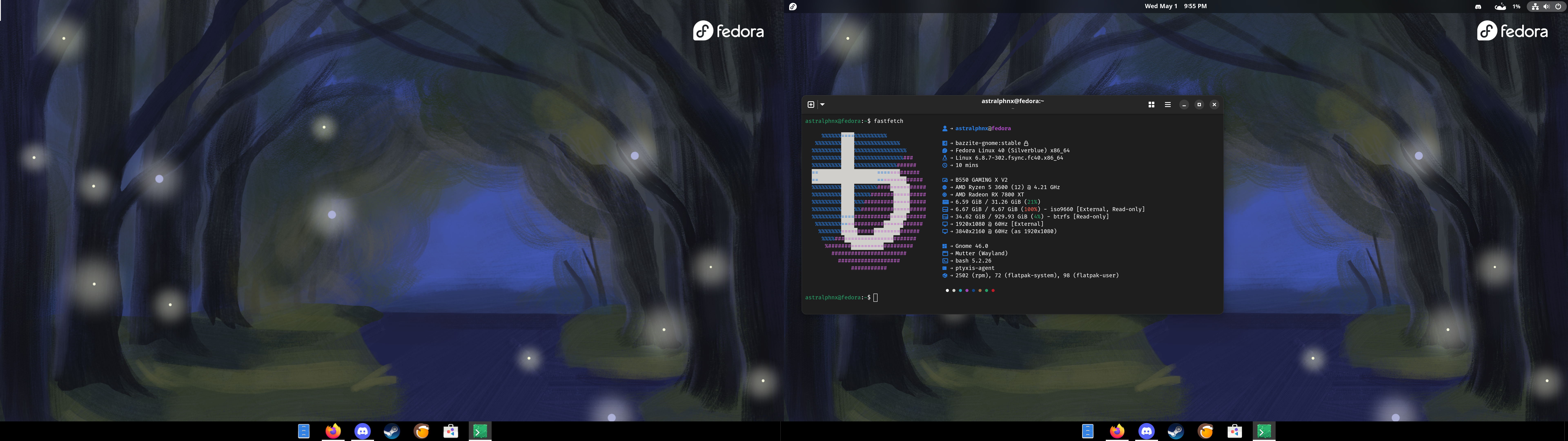Open quick settings via network icon
Image resolution: width=1568 pixels, height=441 pixels.
click(1535, 7)
